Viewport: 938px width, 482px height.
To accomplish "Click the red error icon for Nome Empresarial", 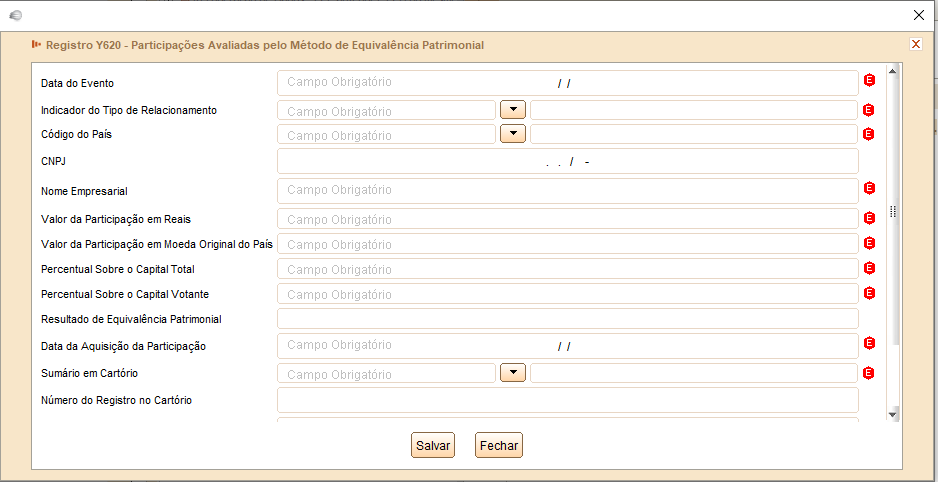I will pos(869,188).
